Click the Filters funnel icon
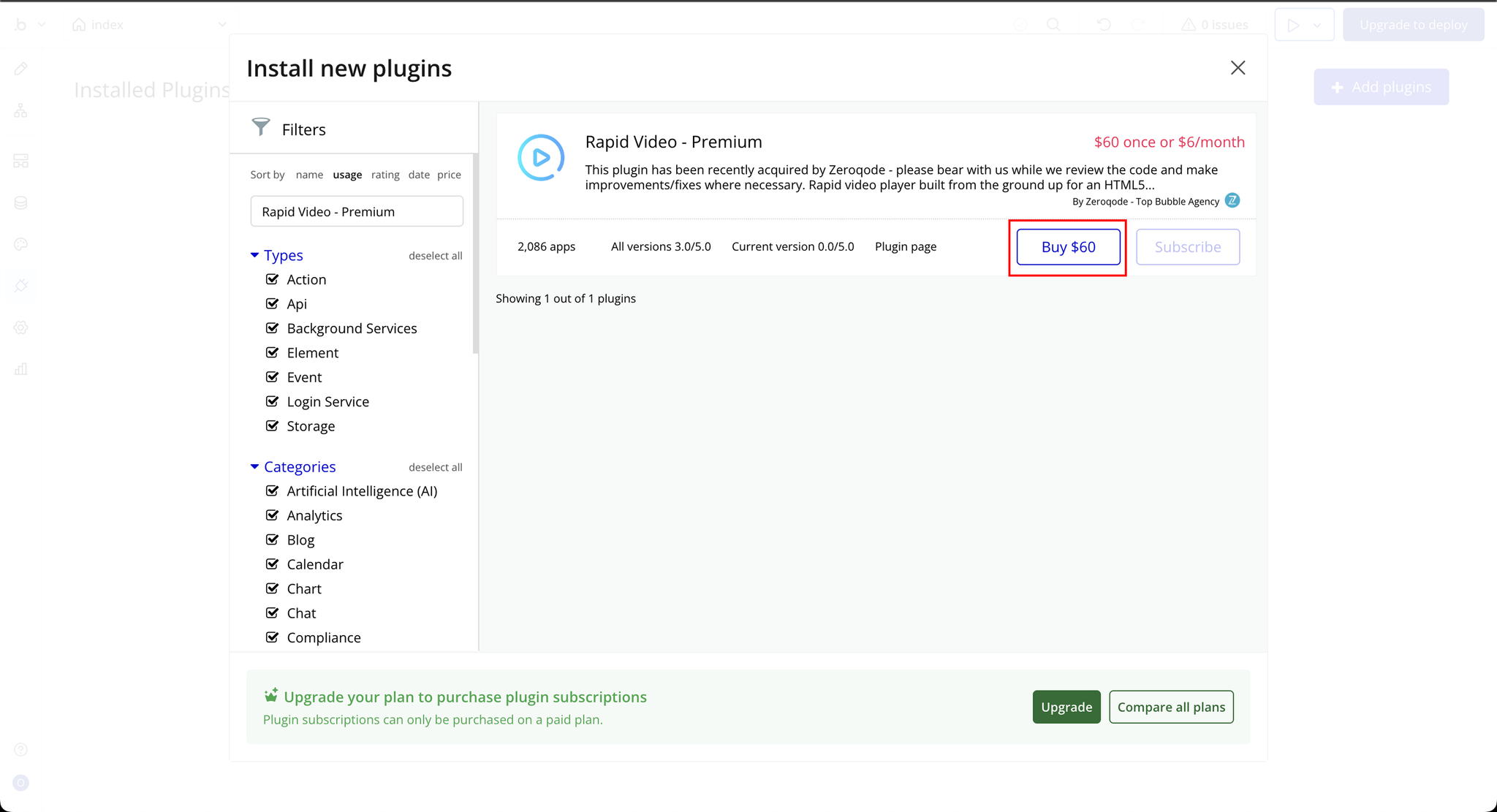The image size is (1497, 812). pyautogui.click(x=261, y=127)
